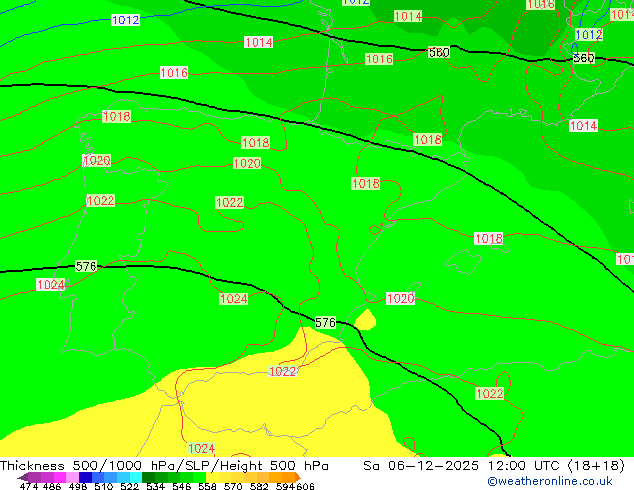
Task: Click the 1016 label on the left side
Action: point(174,73)
